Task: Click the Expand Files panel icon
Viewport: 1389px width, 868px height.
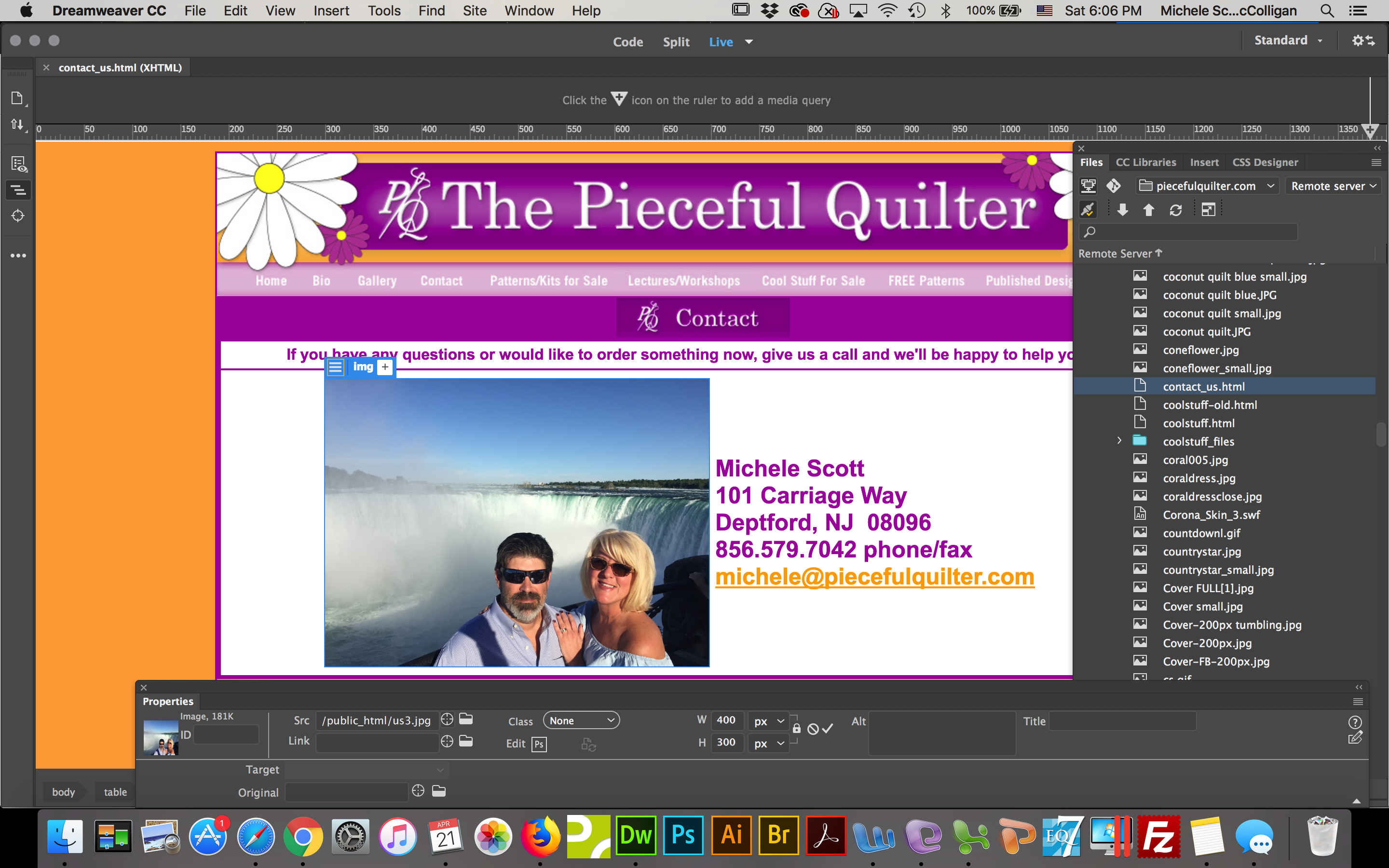Action: coord(1208,210)
